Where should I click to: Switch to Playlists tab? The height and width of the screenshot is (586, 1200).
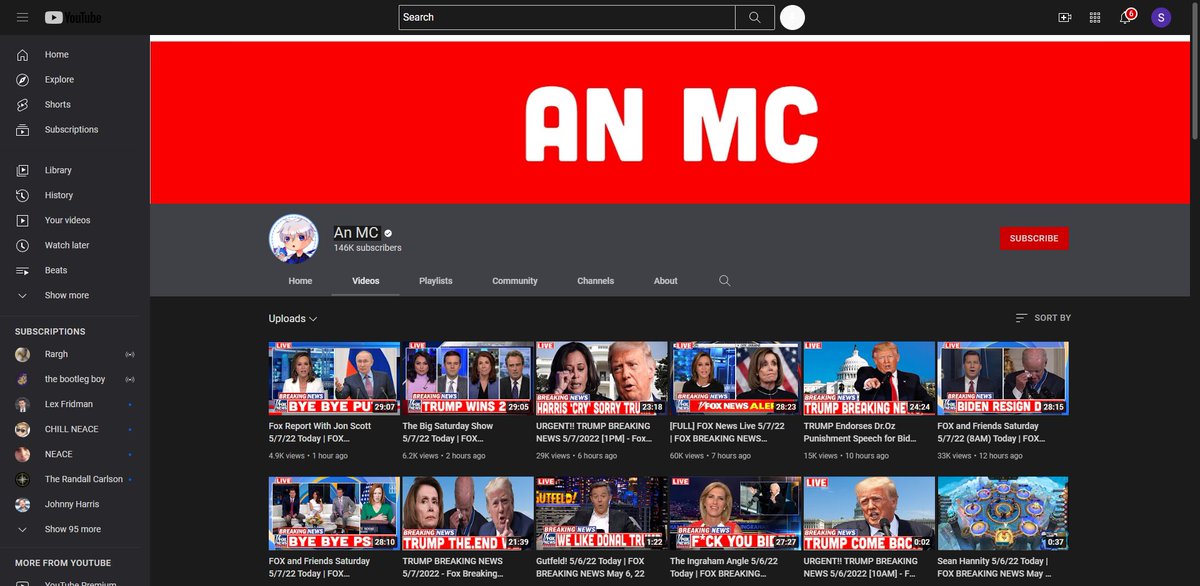436,281
